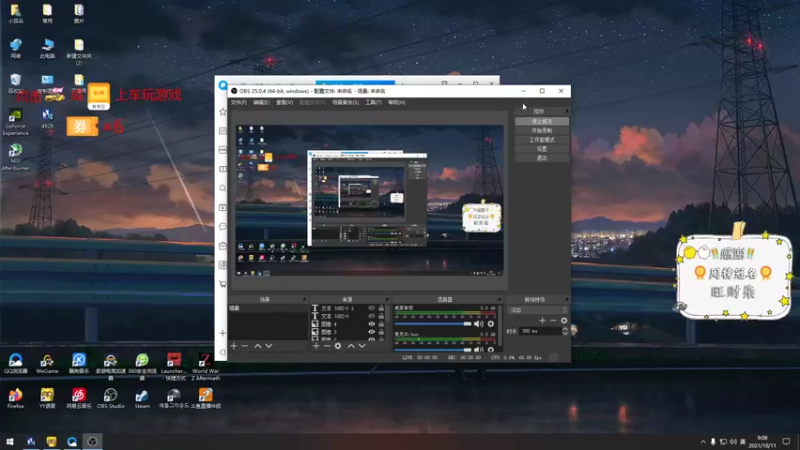This screenshot has width=800, height=450.
Task: Move the scene up in Scenes panel
Action: (x=258, y=346)
